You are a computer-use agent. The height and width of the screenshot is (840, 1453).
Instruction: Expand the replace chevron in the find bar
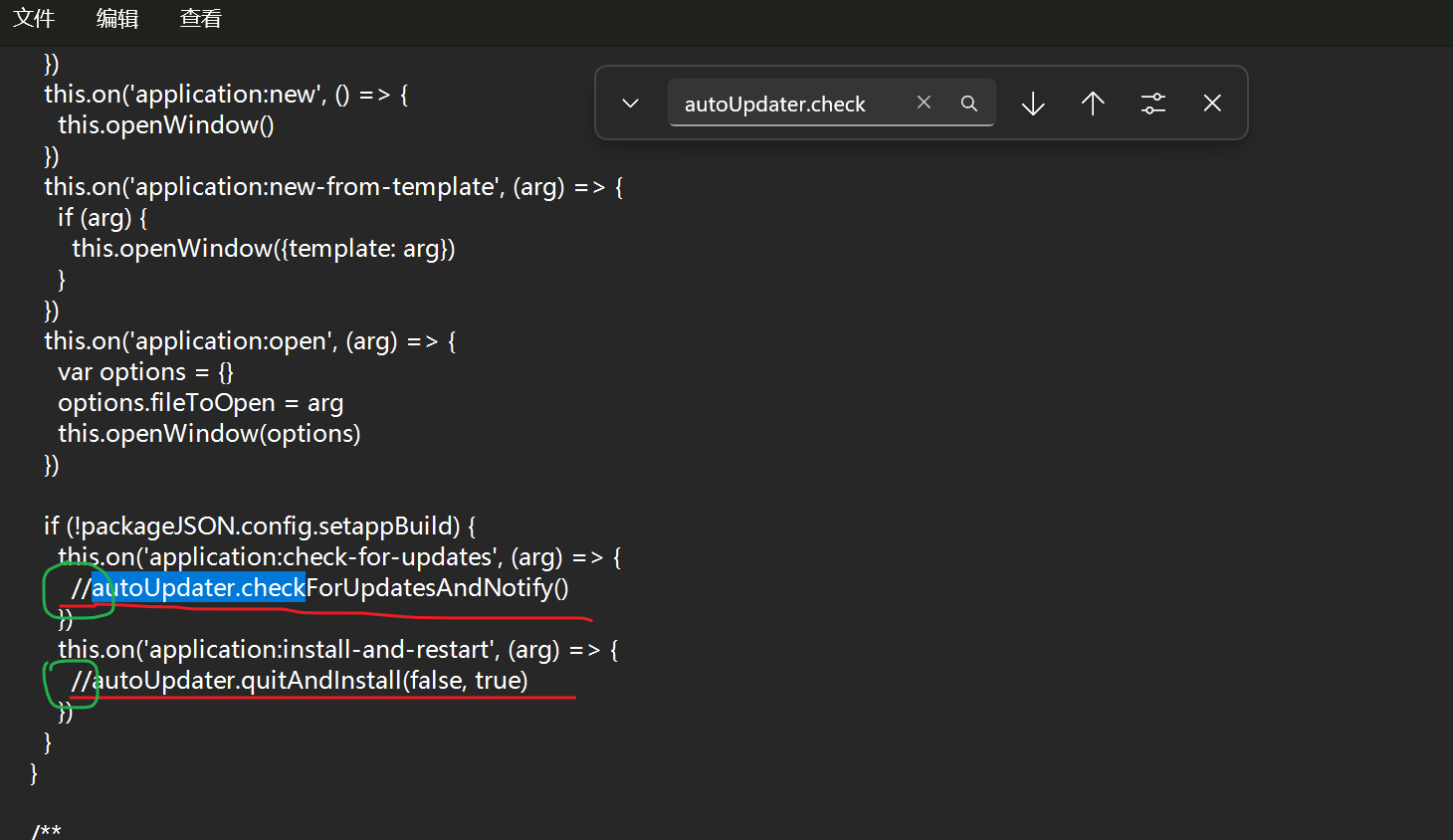630,103
